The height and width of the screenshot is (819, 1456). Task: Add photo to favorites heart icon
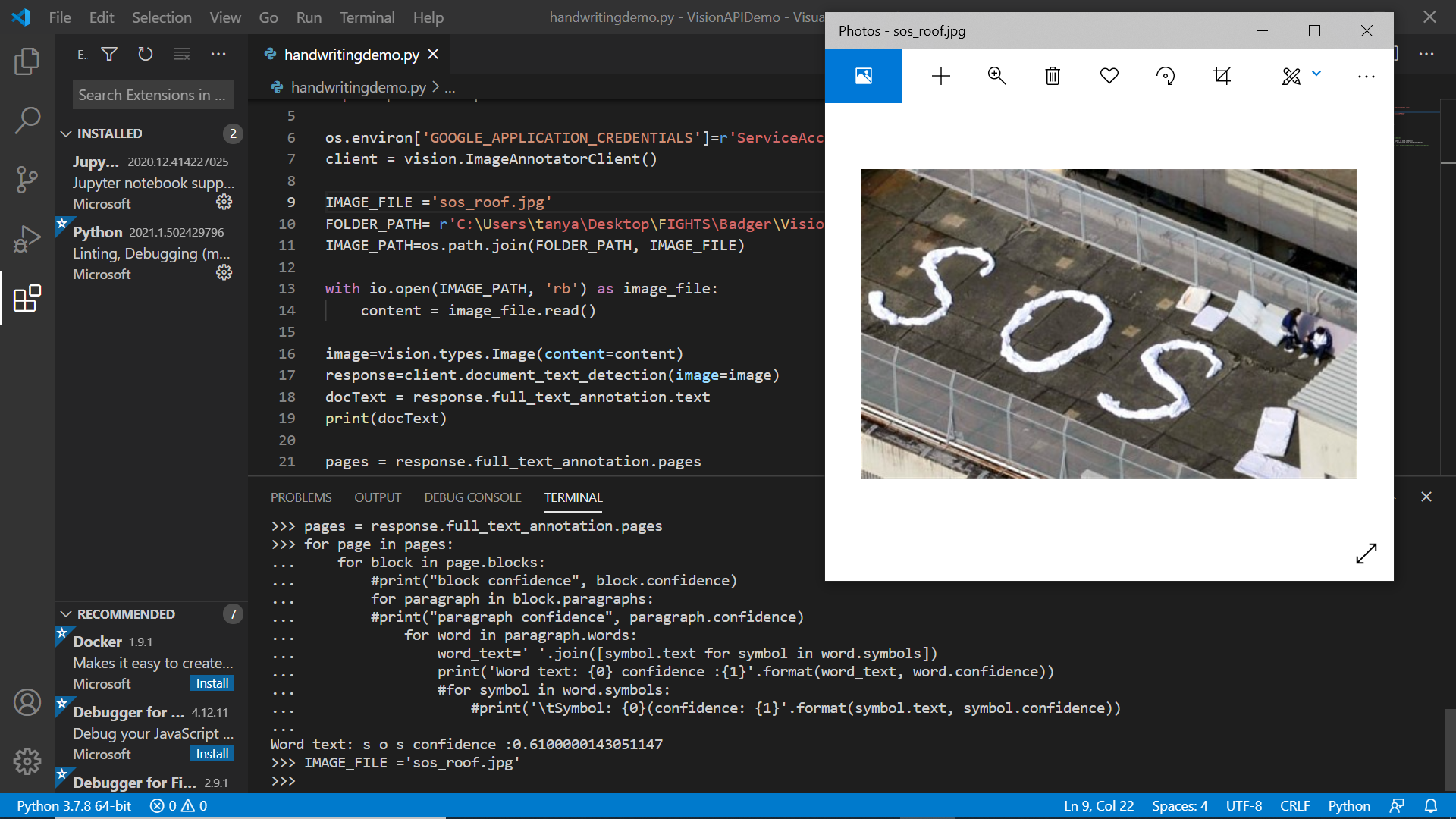(x=1109, y=76)
